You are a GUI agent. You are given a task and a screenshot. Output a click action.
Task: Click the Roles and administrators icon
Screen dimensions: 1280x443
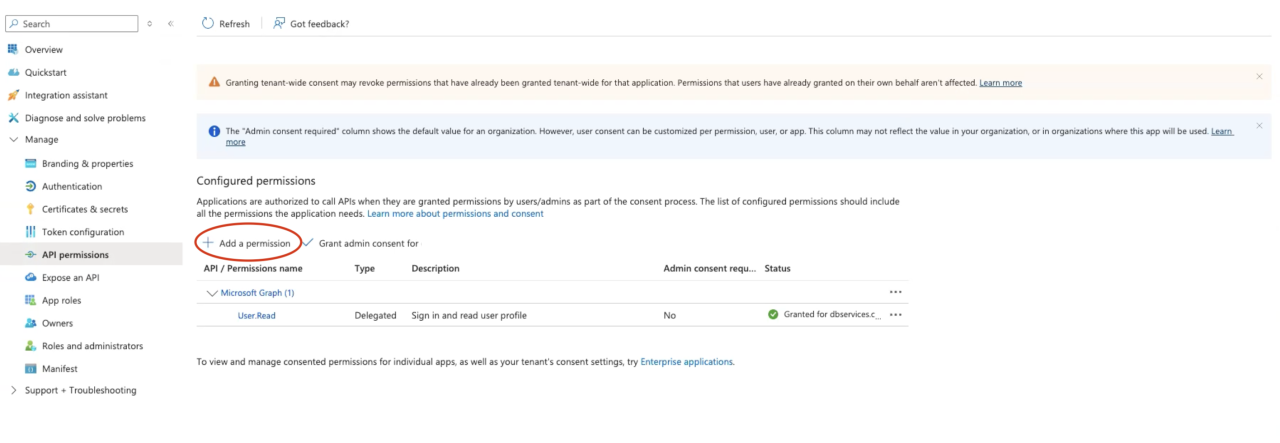tap(31, 346)
